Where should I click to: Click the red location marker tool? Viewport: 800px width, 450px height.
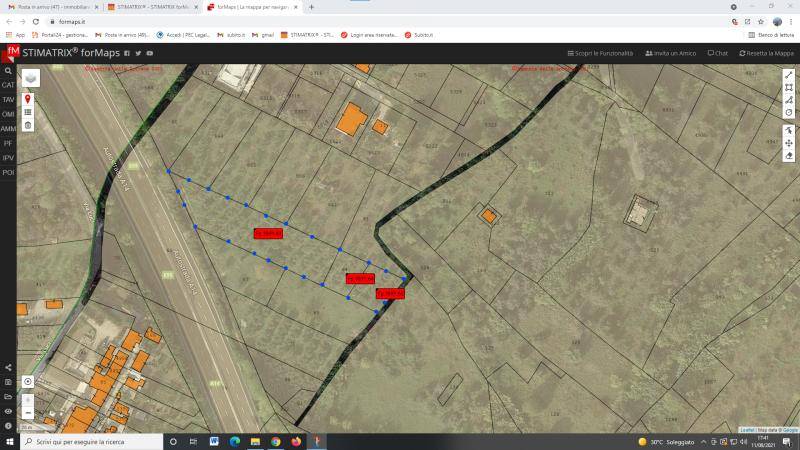click(28, 99)
